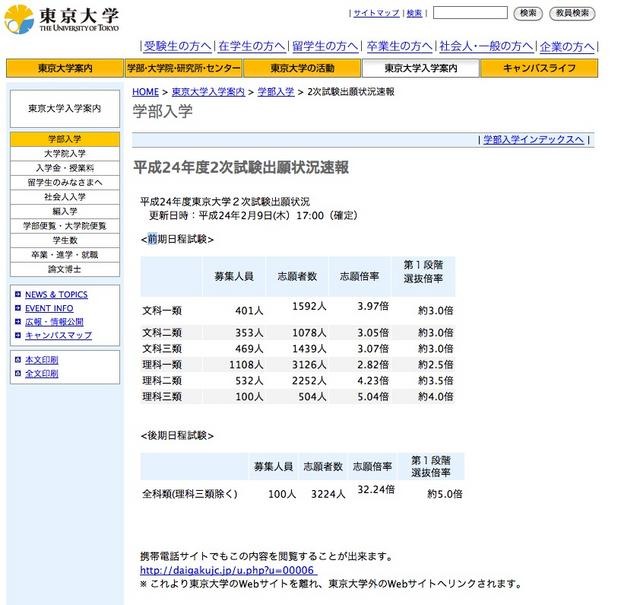Open 企業の方へ link
This screenshot has height=605, width=640.
567,46
